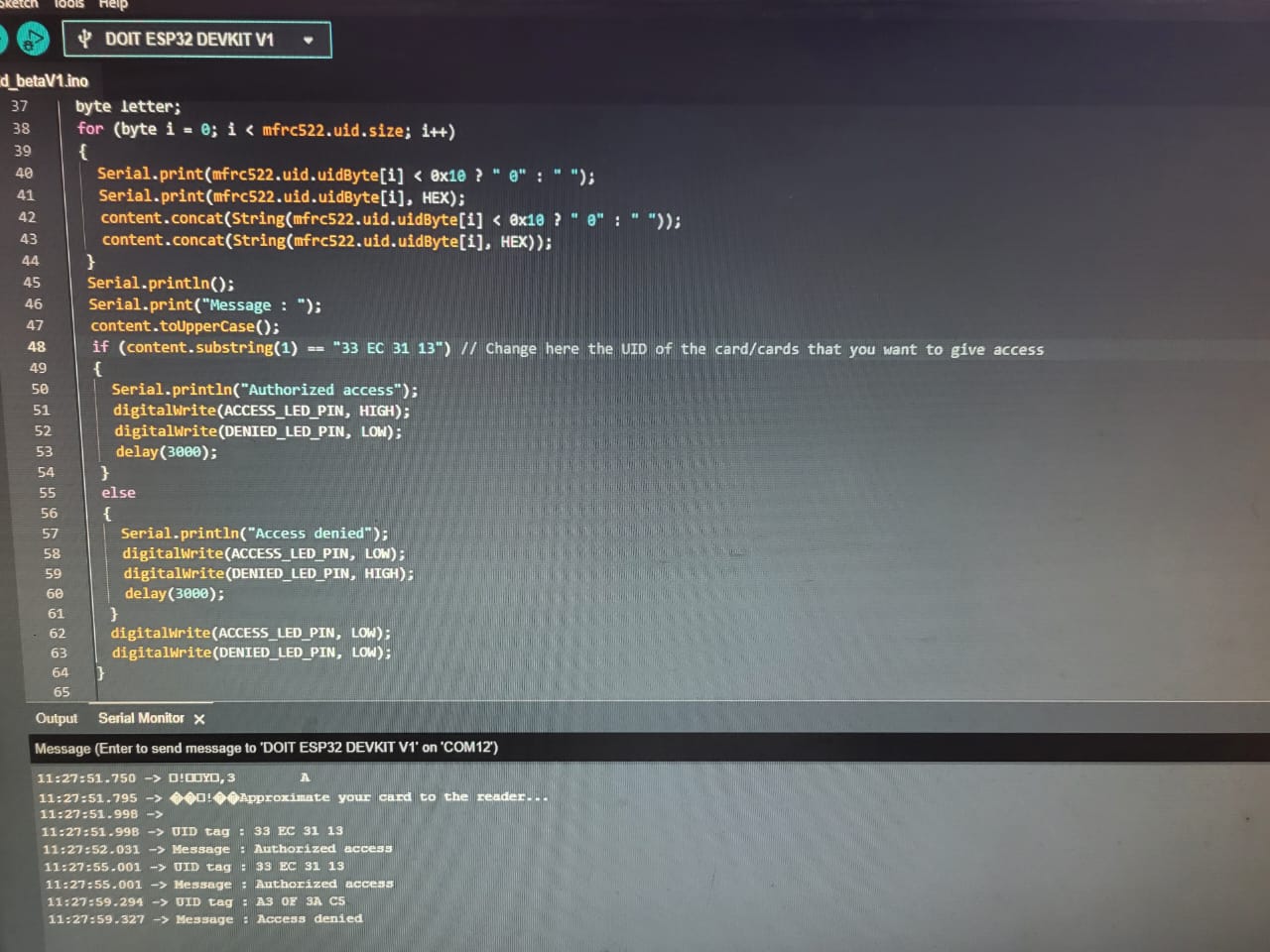Viewport: 1270px width, 952px height.
Task: Click the 11:27:51.998 'UID tag : 33 EC 31 13' output line
Action: click(192, 831)
